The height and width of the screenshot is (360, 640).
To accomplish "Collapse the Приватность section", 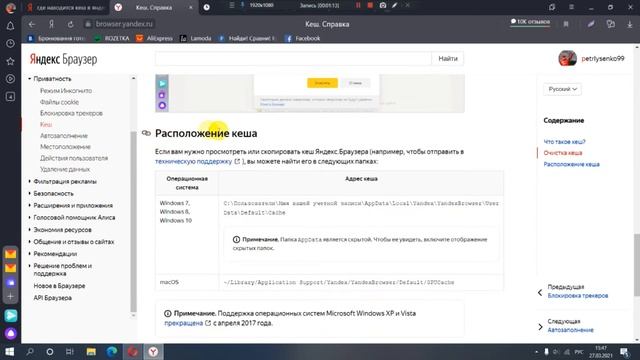I will 29,78.
